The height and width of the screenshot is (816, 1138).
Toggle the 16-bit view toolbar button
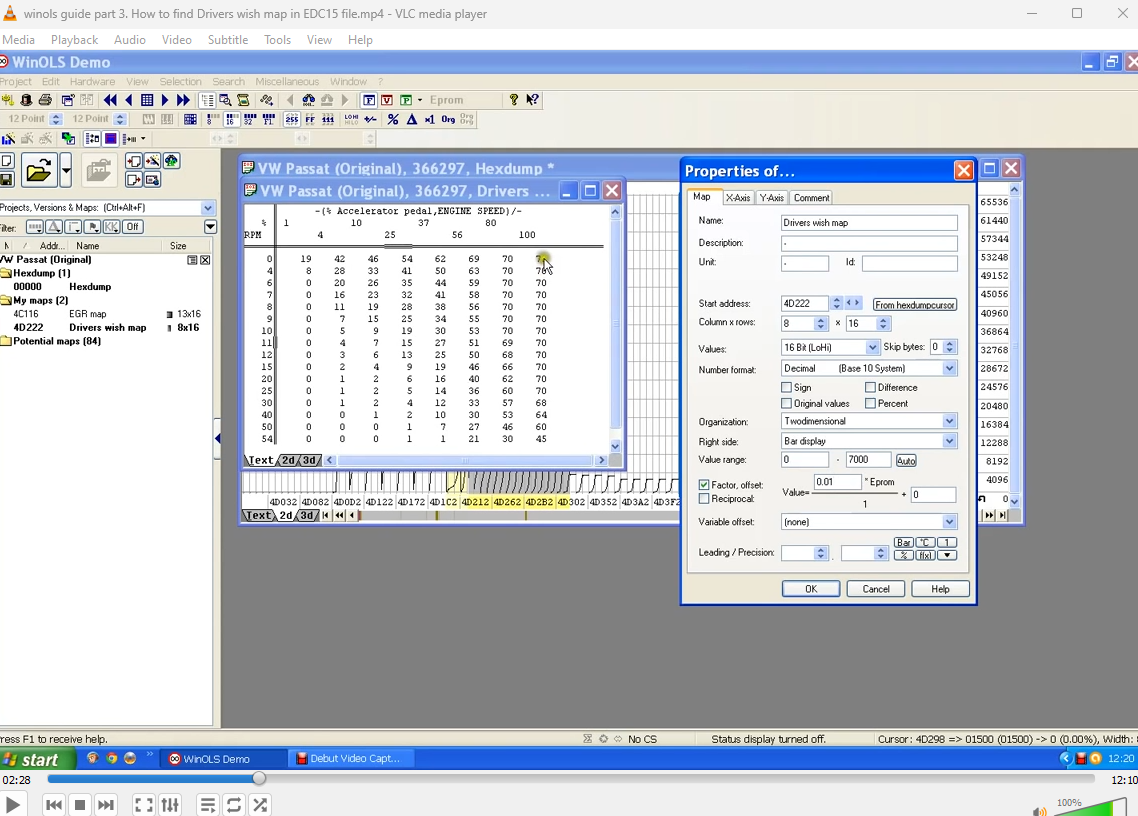[x=232, y=119]
